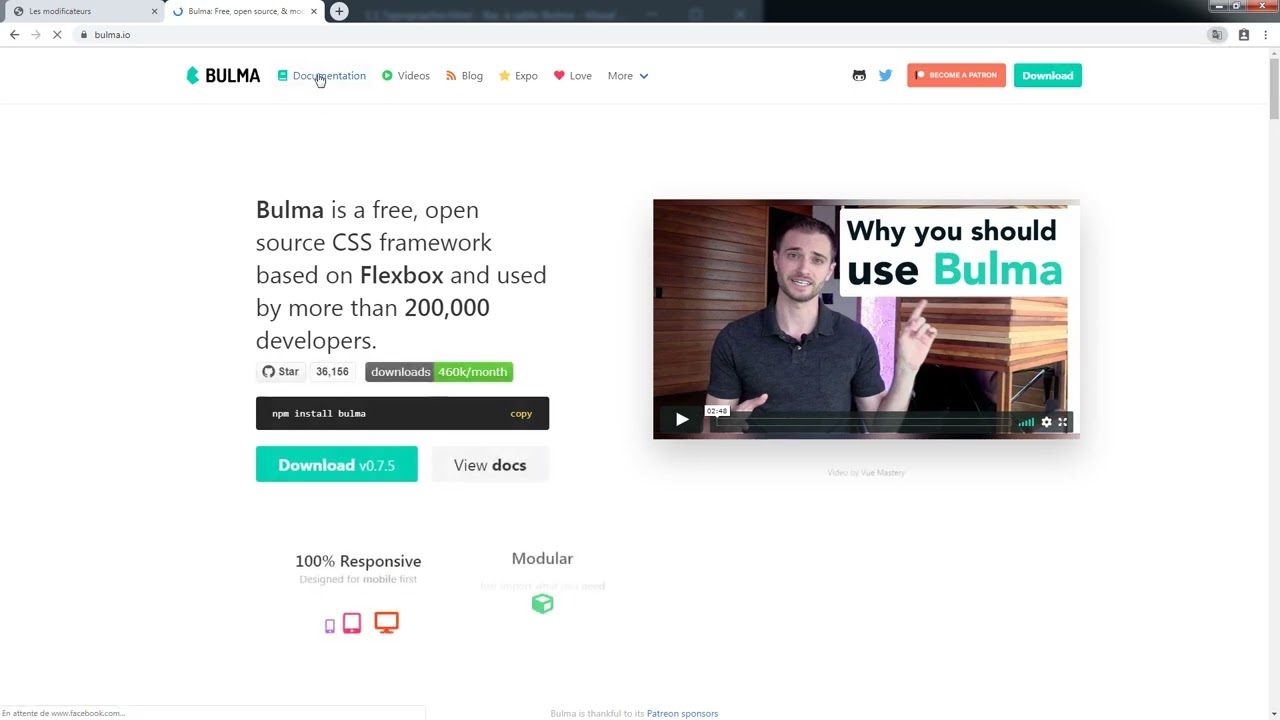1280x720 pixels.
Task: Open the Blog nav item
Action: 464,76
